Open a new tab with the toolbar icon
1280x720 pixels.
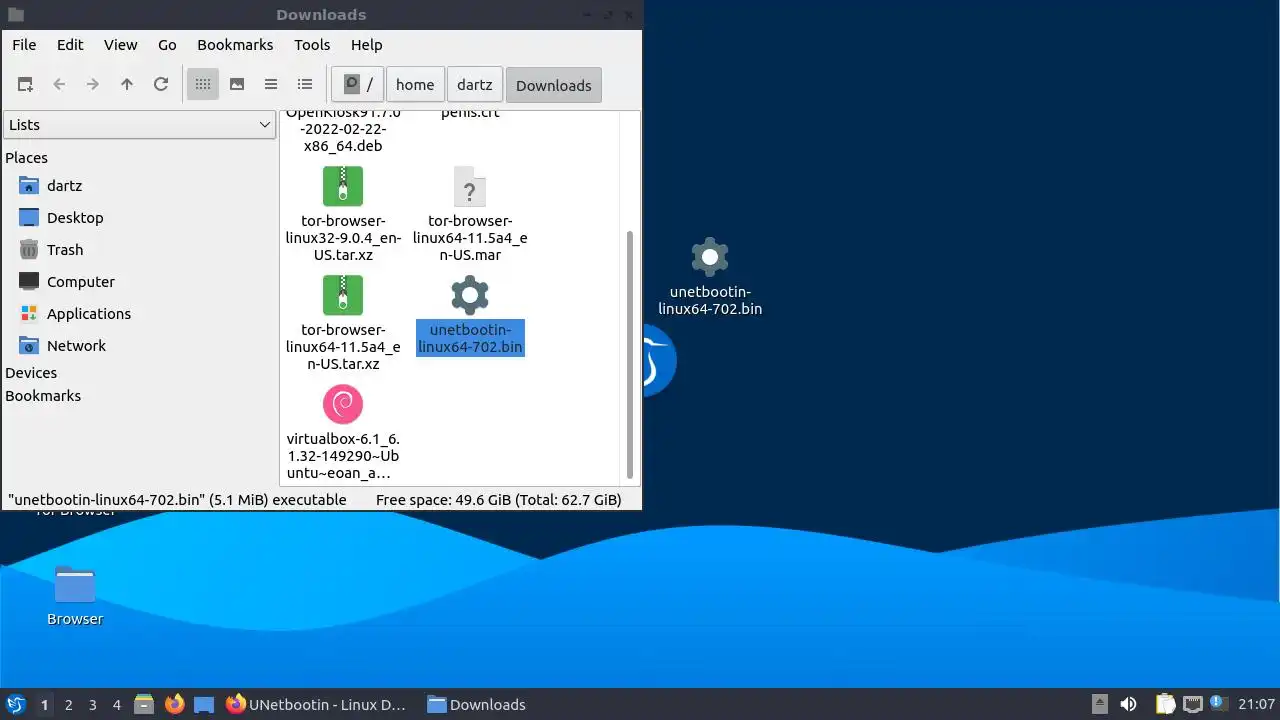[25, 85]
